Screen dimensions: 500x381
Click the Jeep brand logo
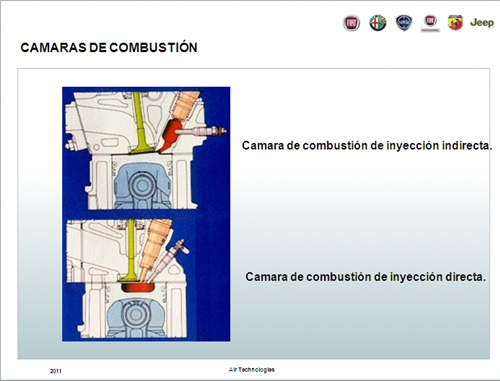[x=482, y=23]
